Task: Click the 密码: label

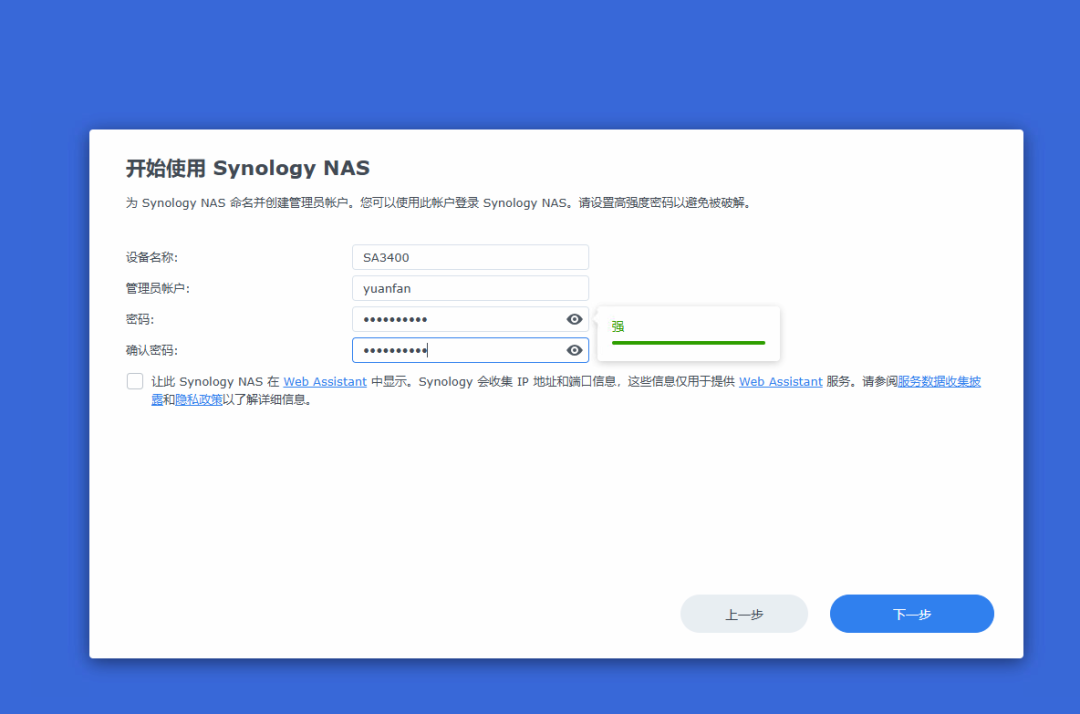Action: coord(140,319)
